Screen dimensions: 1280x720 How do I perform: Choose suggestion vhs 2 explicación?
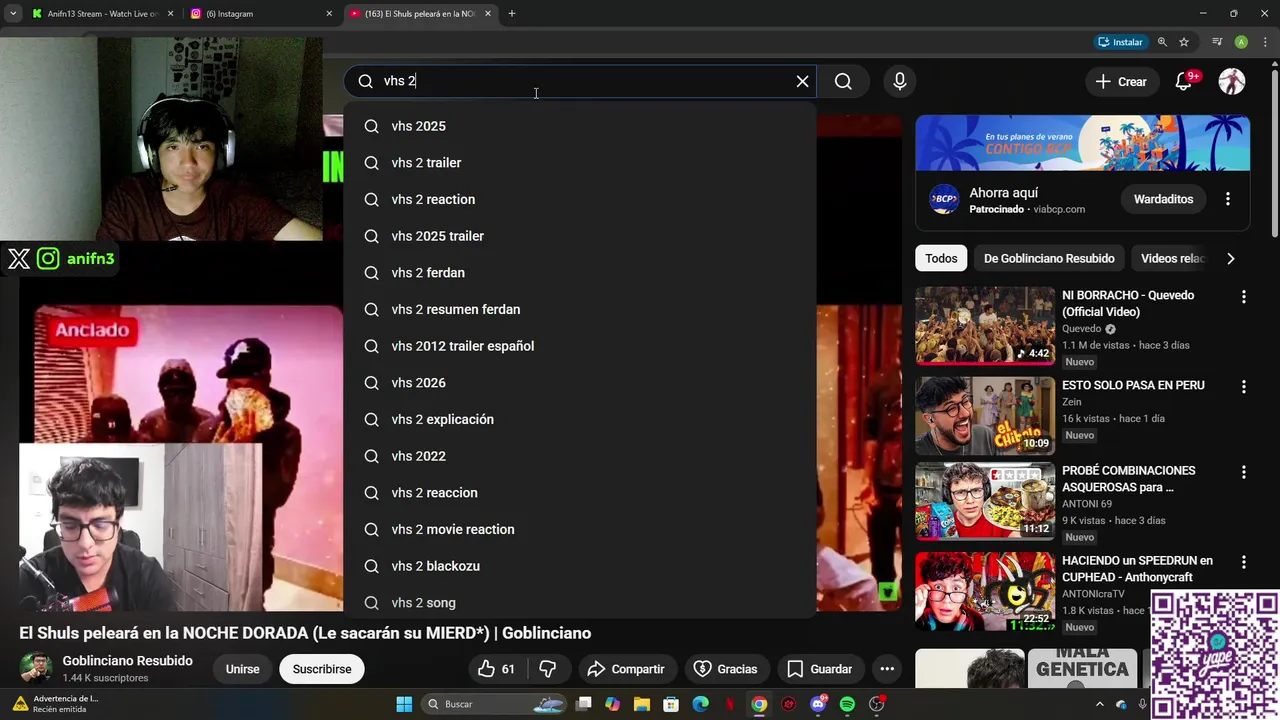tap(580, 419)
